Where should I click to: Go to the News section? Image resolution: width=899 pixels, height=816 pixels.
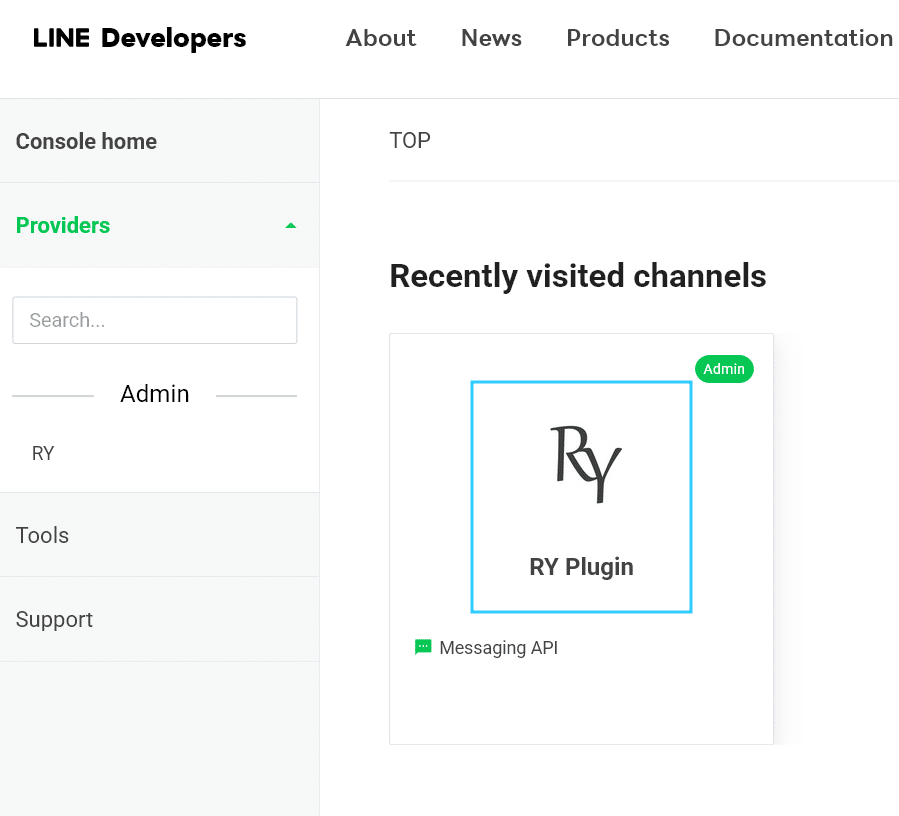[491, 38]
